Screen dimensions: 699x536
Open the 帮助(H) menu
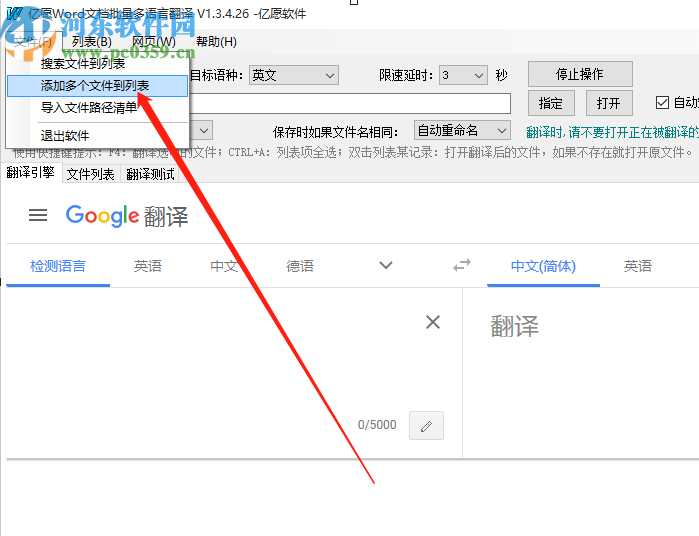click(x=216, y=42)
